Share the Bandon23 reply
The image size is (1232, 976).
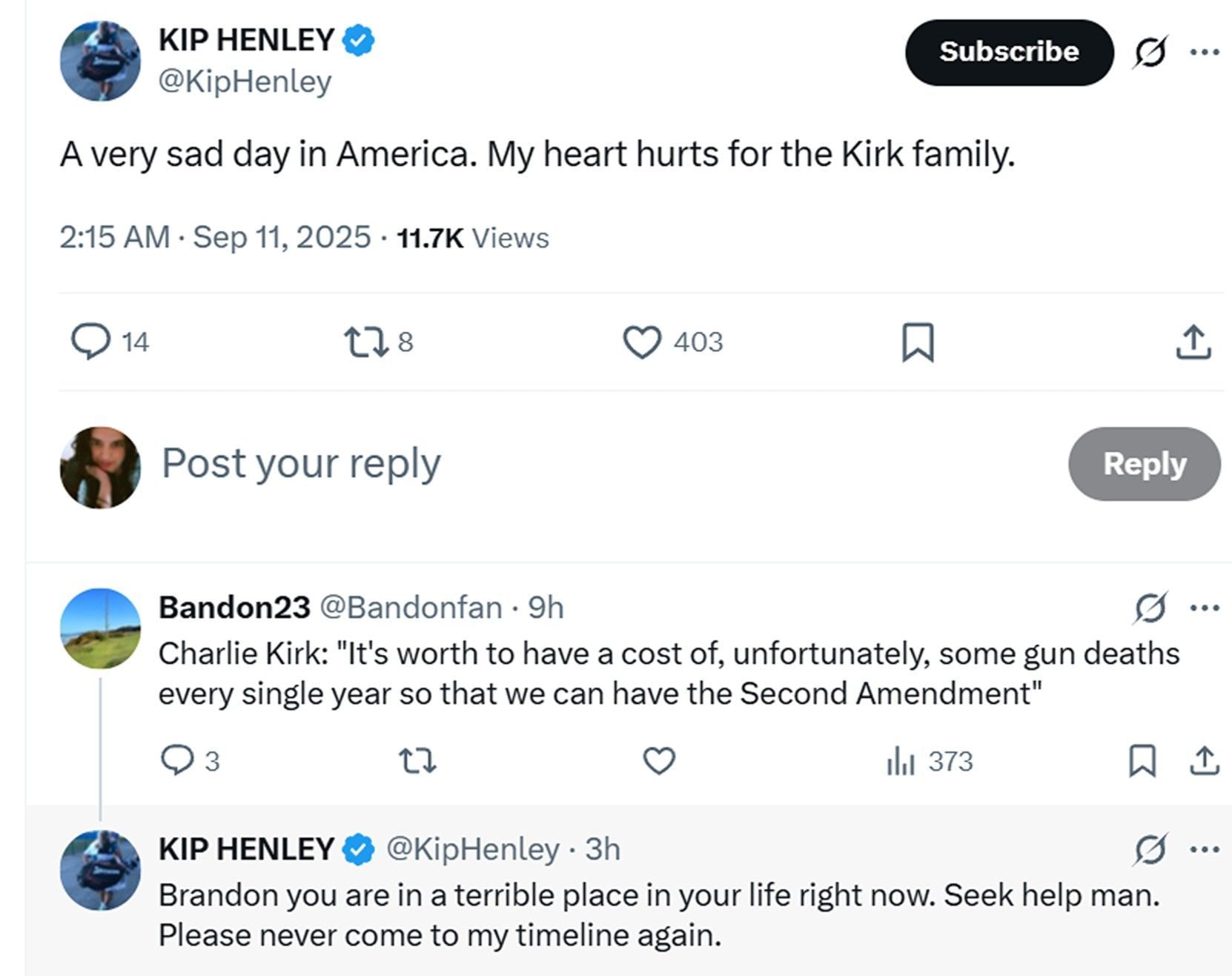[x=1205, y=761]
